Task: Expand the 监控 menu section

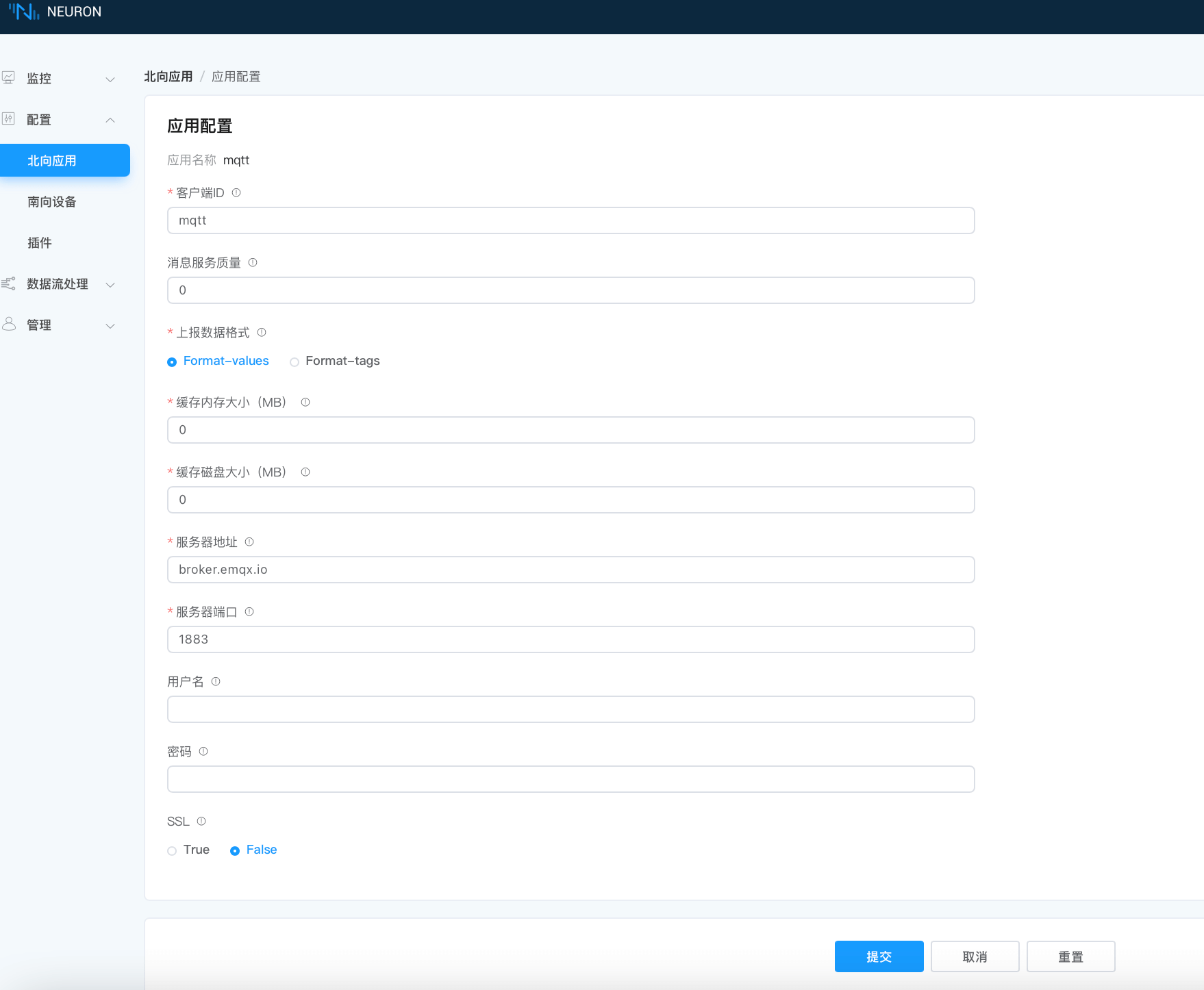Action: [110, 79]
